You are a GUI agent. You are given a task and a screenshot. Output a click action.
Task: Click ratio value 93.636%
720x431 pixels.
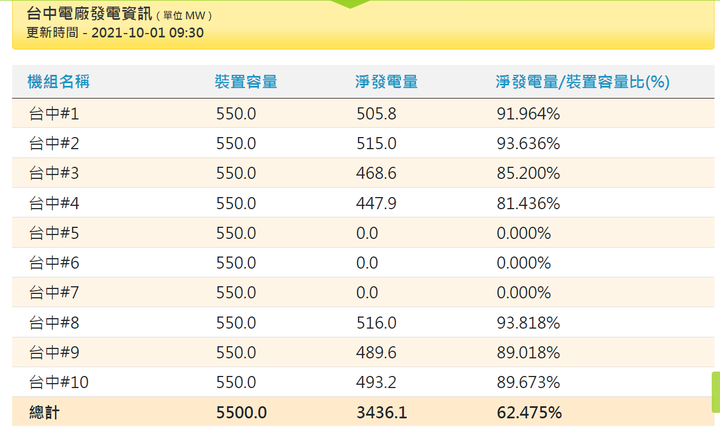click(x=529, y=144)
